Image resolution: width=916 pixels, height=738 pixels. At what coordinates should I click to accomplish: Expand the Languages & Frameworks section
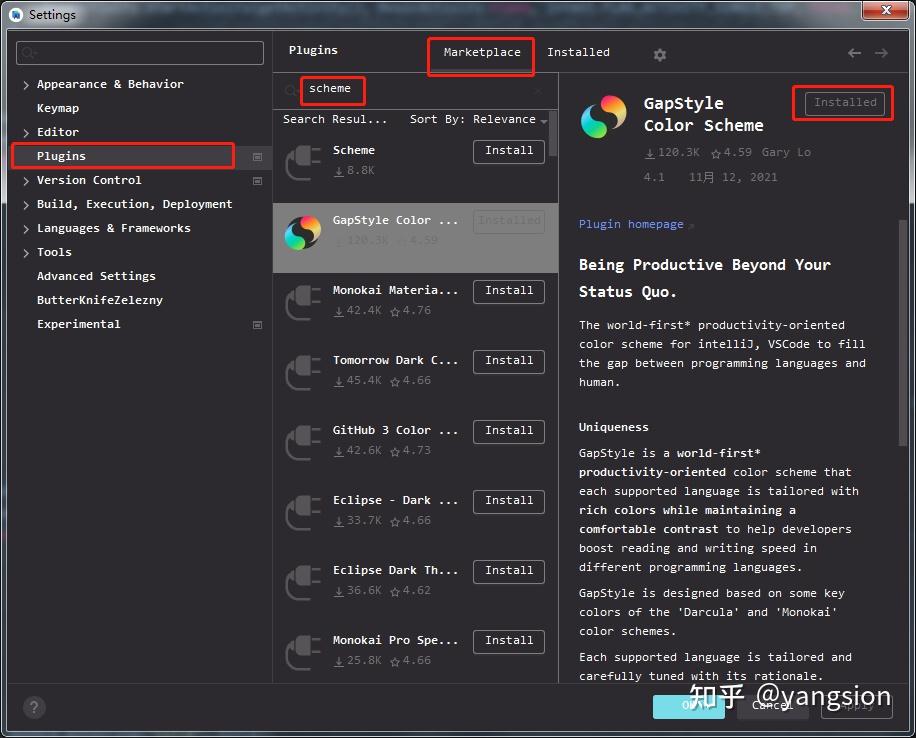click(x=26, y=228)
